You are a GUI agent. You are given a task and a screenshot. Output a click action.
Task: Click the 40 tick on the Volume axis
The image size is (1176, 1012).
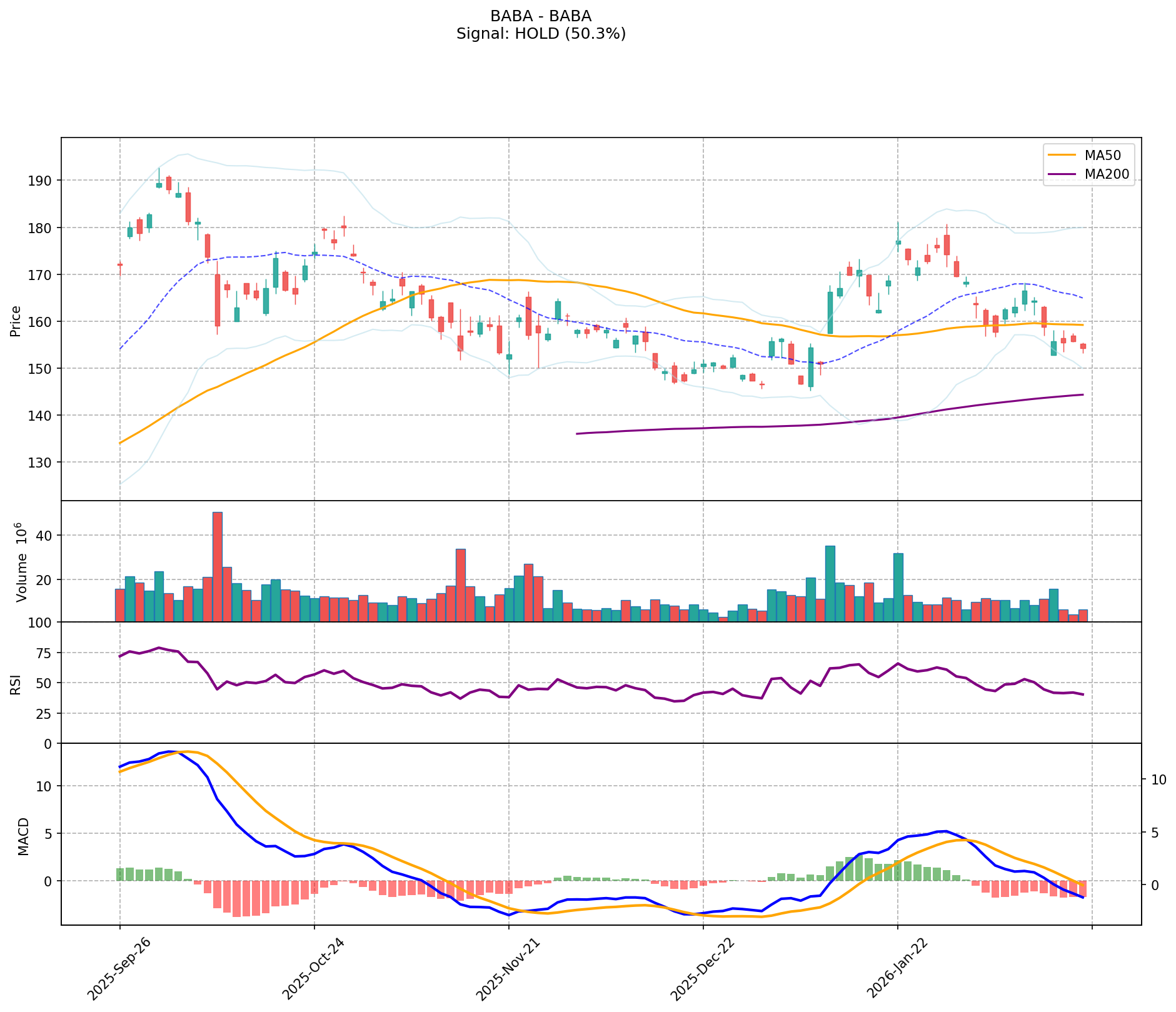[x=47, y=536]
